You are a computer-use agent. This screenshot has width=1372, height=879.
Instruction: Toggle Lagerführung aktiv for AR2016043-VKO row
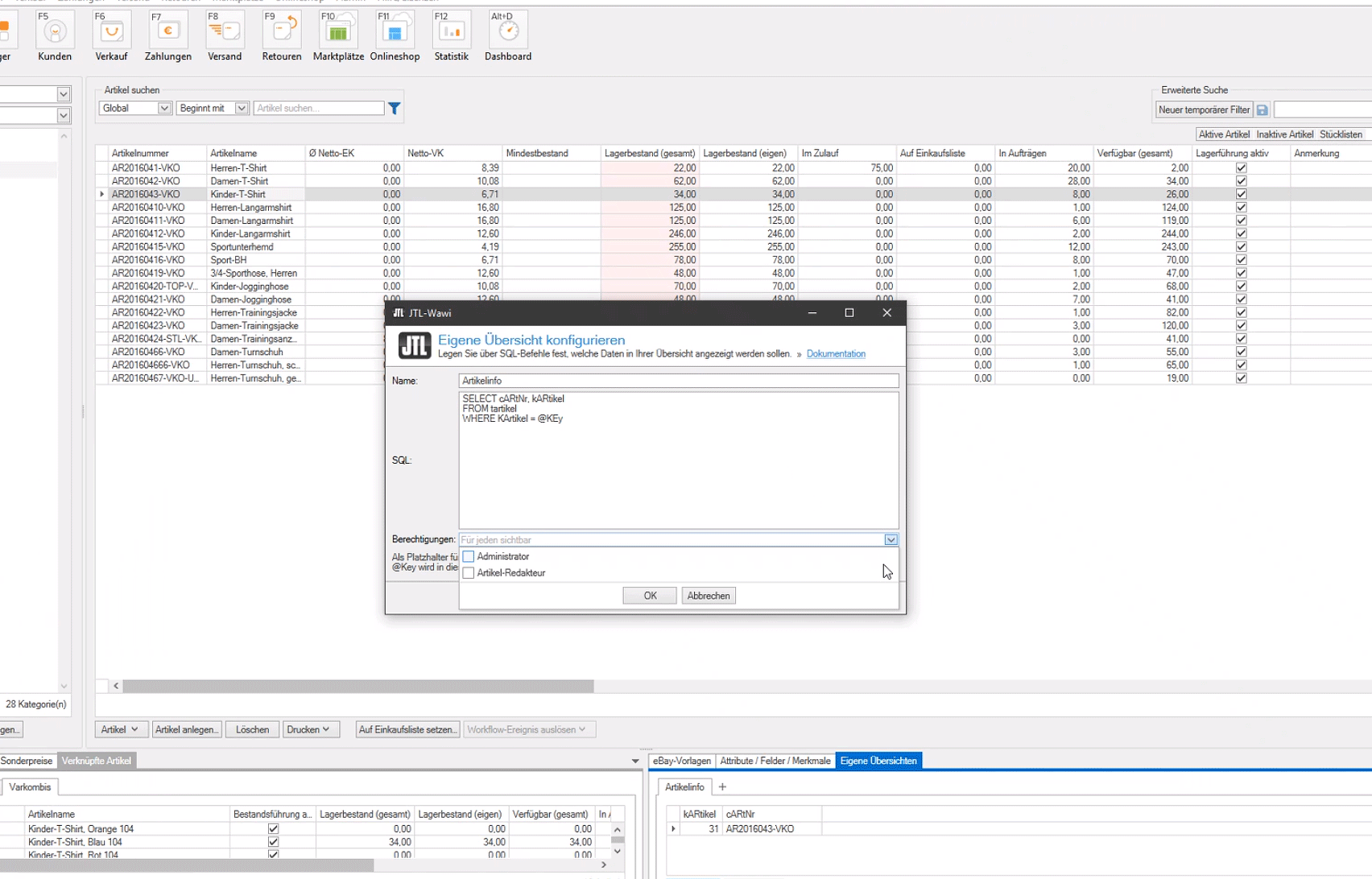pyautogui.click(x=1241, y=194)
